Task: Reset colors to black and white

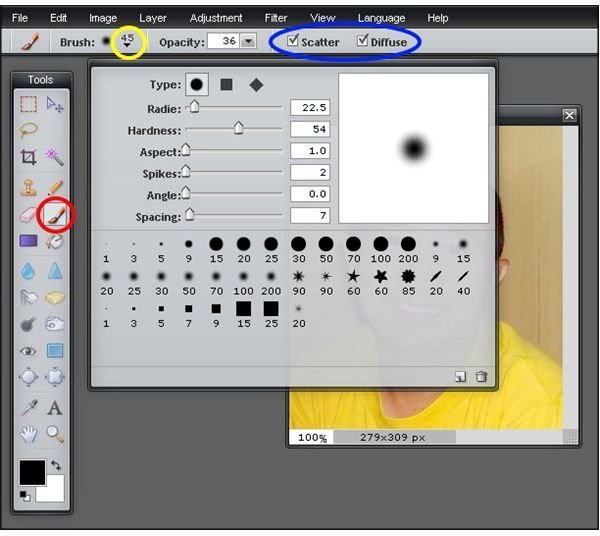Action: 25,496
